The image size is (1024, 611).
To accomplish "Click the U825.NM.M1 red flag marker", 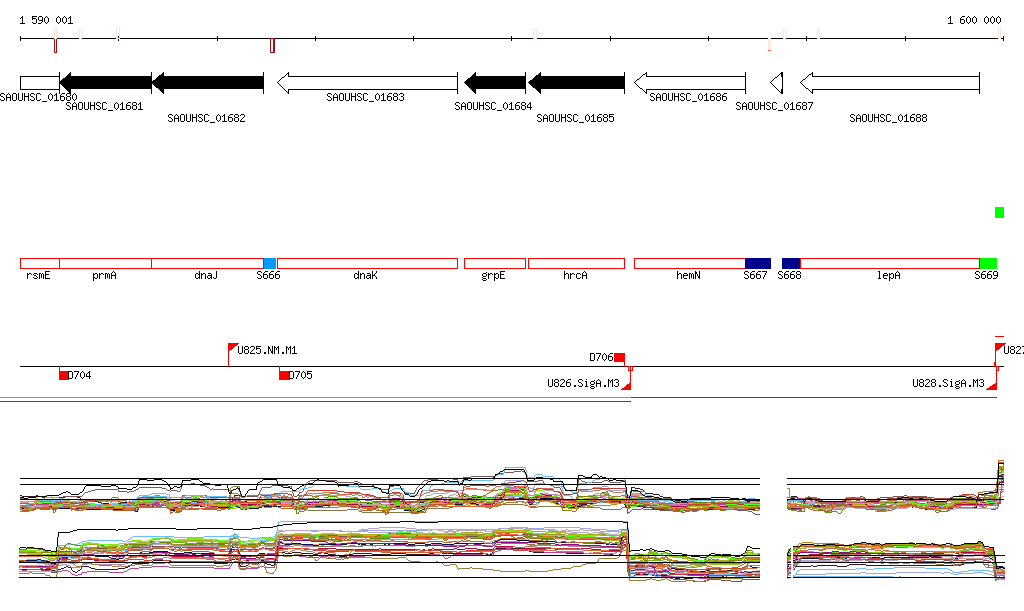I will (233, 350).
